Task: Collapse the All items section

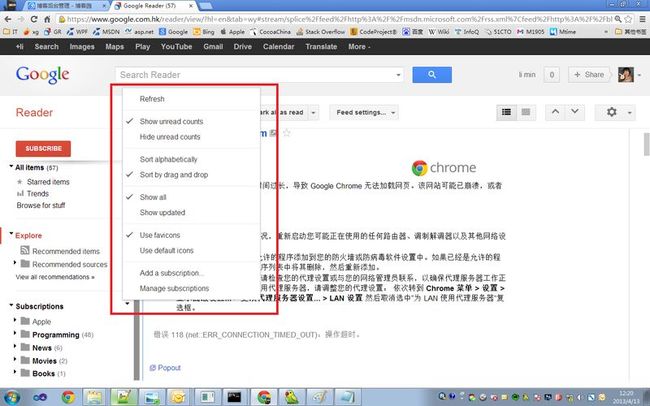Action: tap(11, 167)
